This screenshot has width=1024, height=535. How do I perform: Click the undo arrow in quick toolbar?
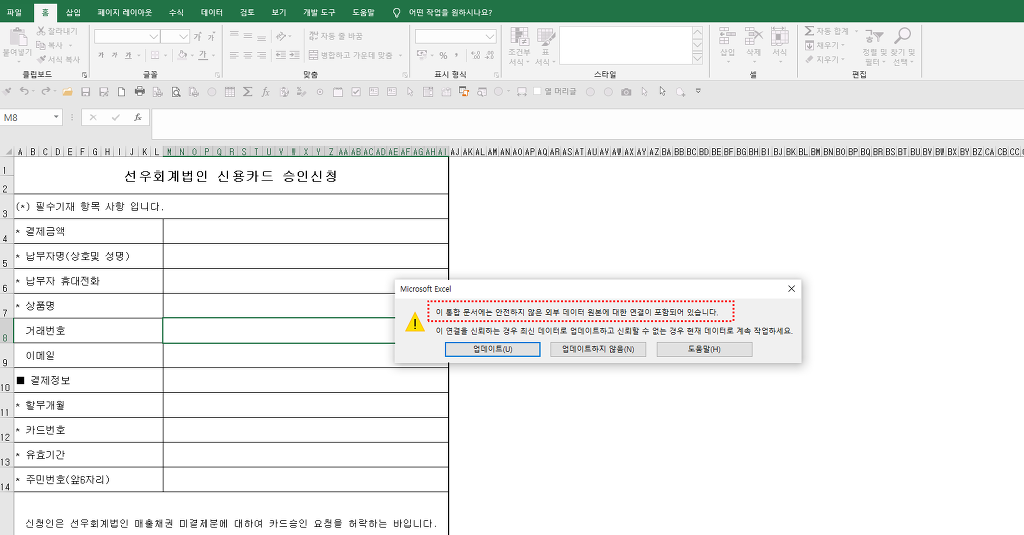click(24, 91)
